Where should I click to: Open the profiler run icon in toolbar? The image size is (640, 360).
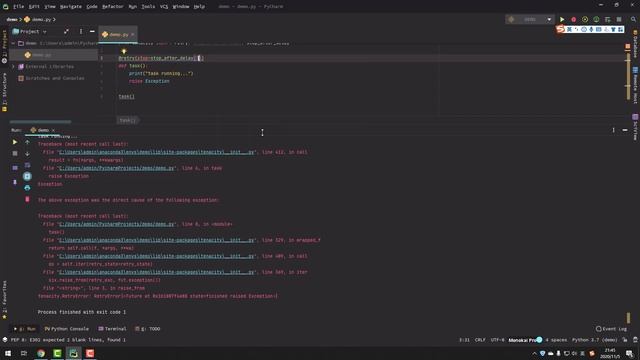pos(596,19)
